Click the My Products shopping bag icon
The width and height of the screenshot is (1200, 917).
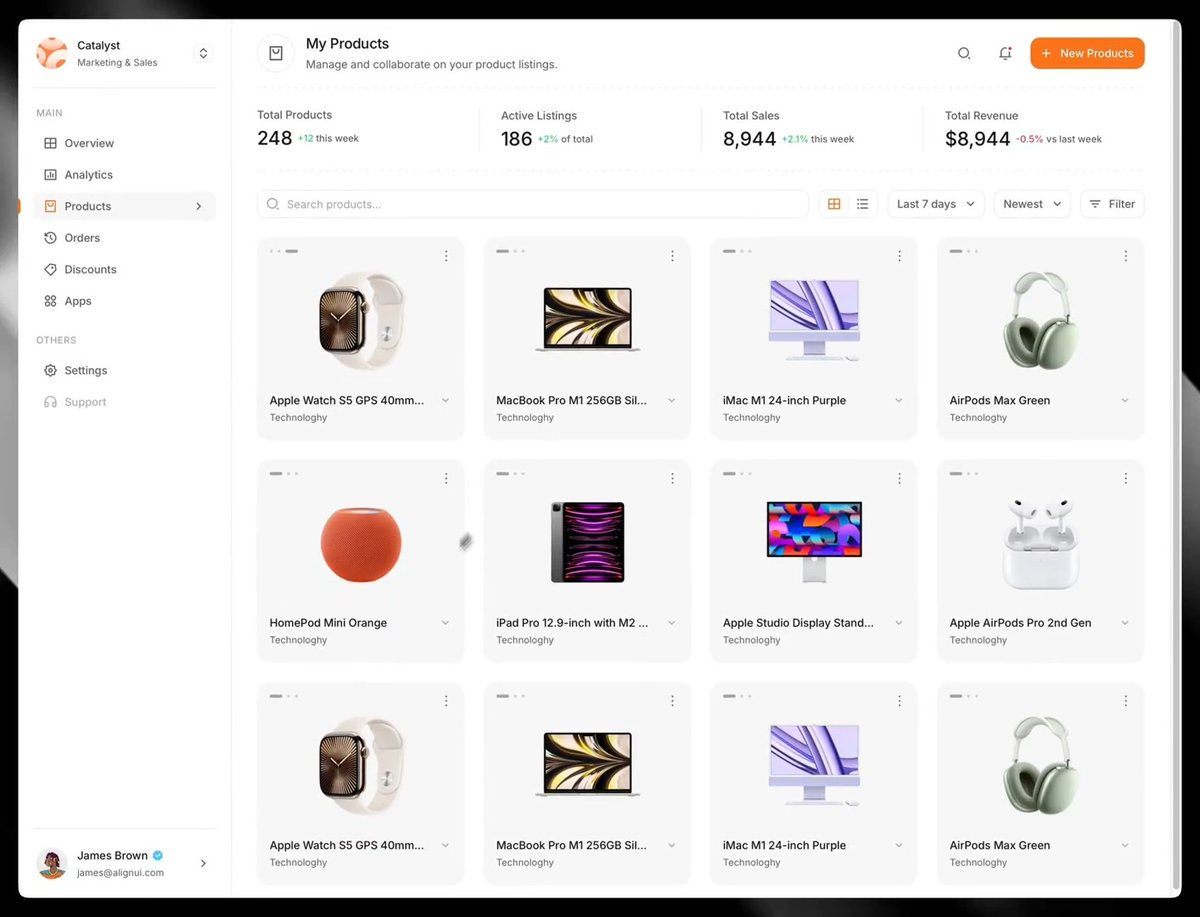(276, 53)
